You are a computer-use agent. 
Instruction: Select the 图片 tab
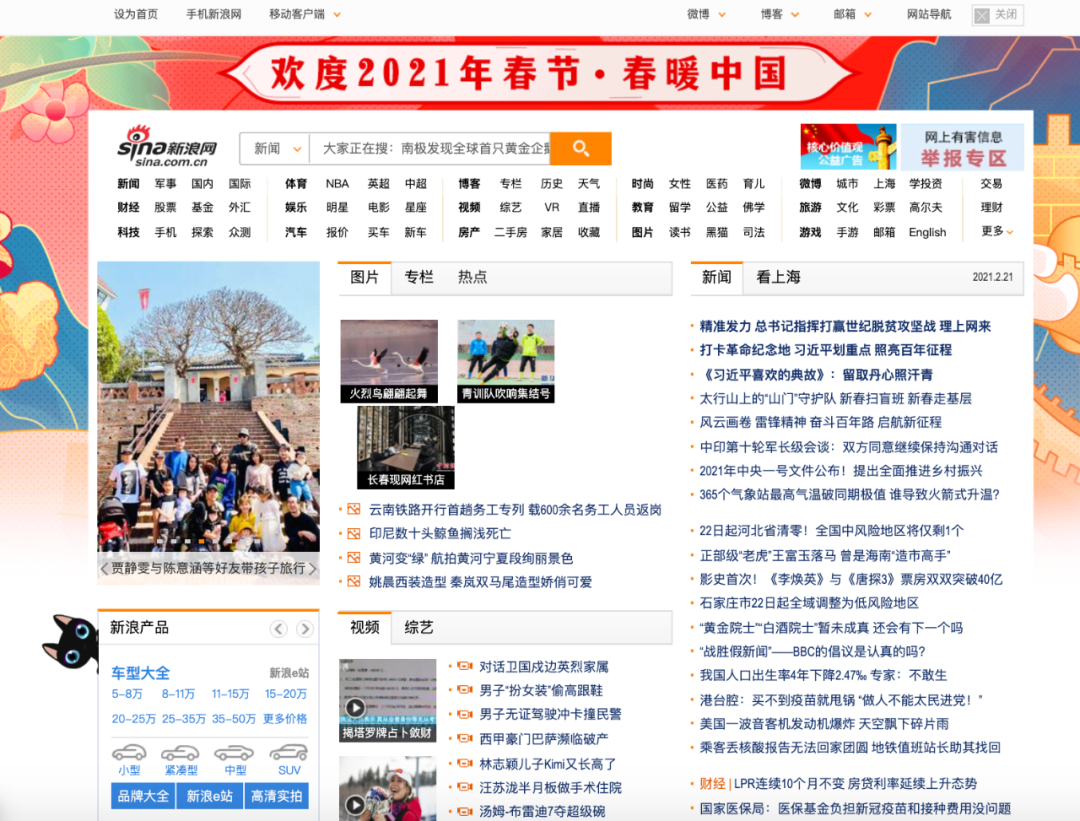click(364, 277)
